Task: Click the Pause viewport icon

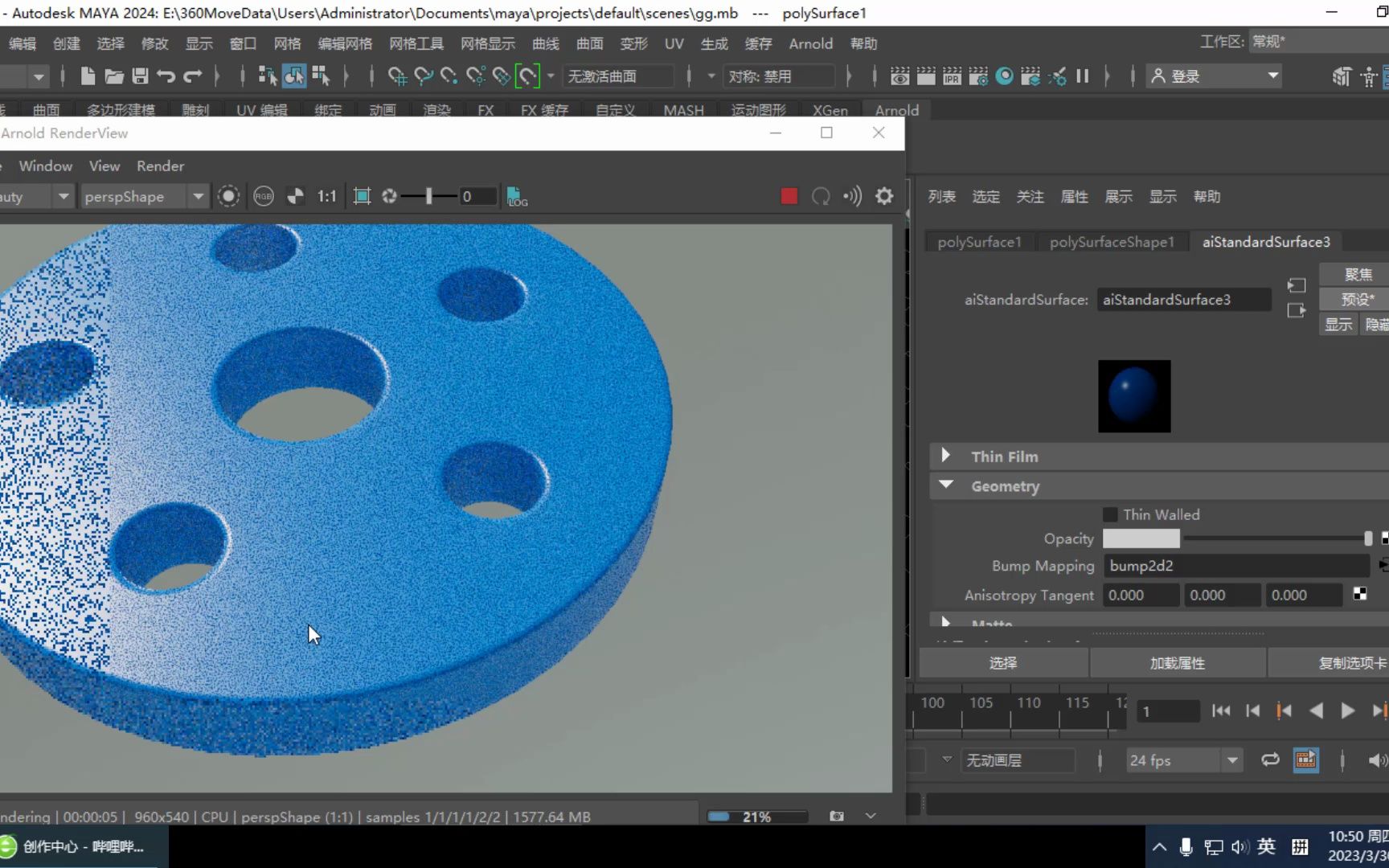Action: click(1083, 76)
